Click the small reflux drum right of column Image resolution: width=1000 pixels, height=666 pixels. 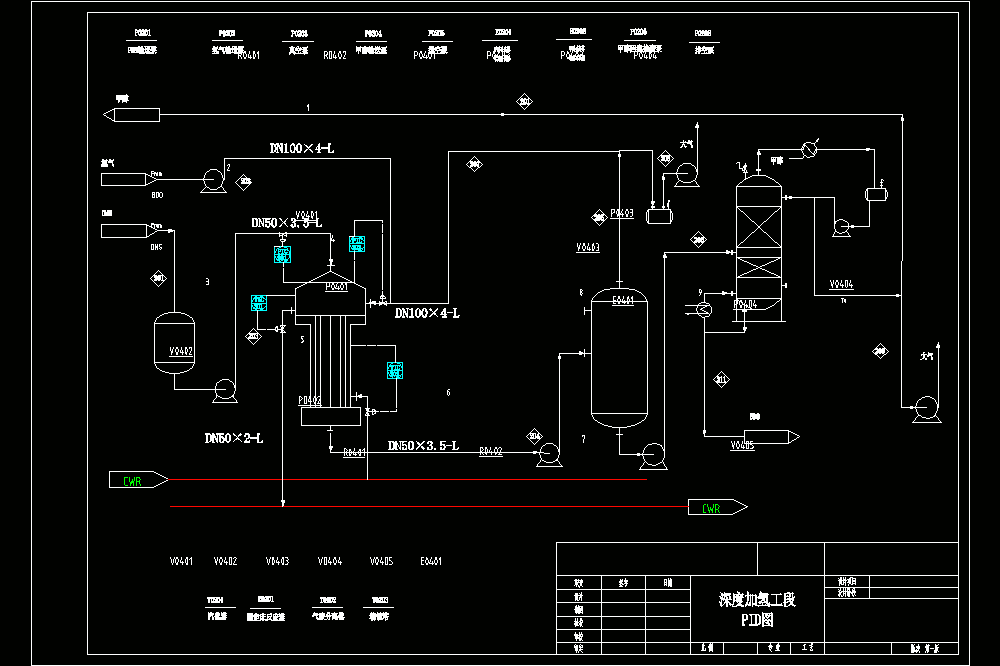876,194
